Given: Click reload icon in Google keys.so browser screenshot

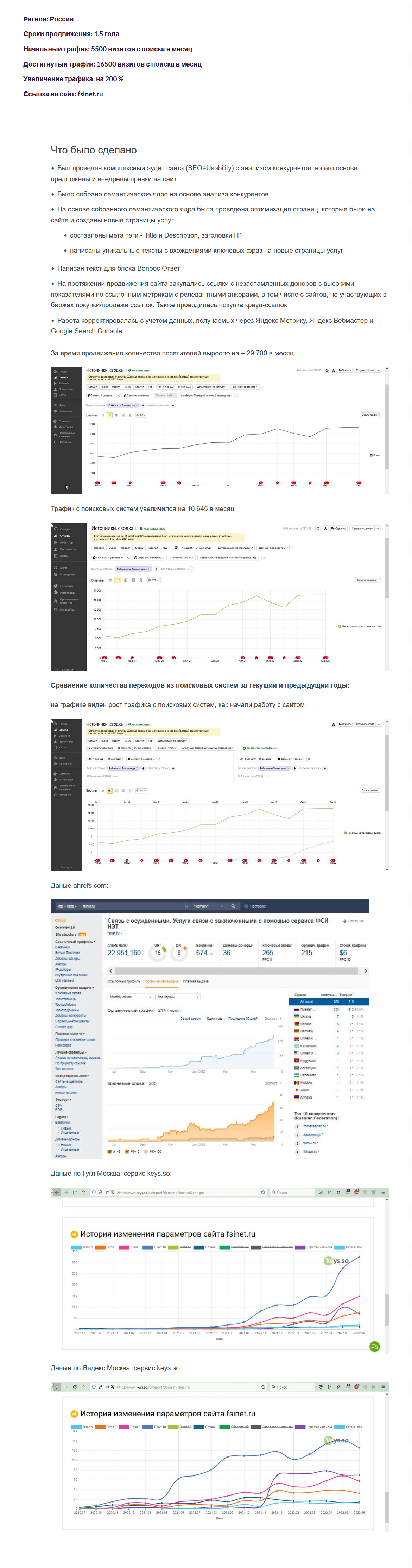Looking at the screenshot, I should [75, 1193].
